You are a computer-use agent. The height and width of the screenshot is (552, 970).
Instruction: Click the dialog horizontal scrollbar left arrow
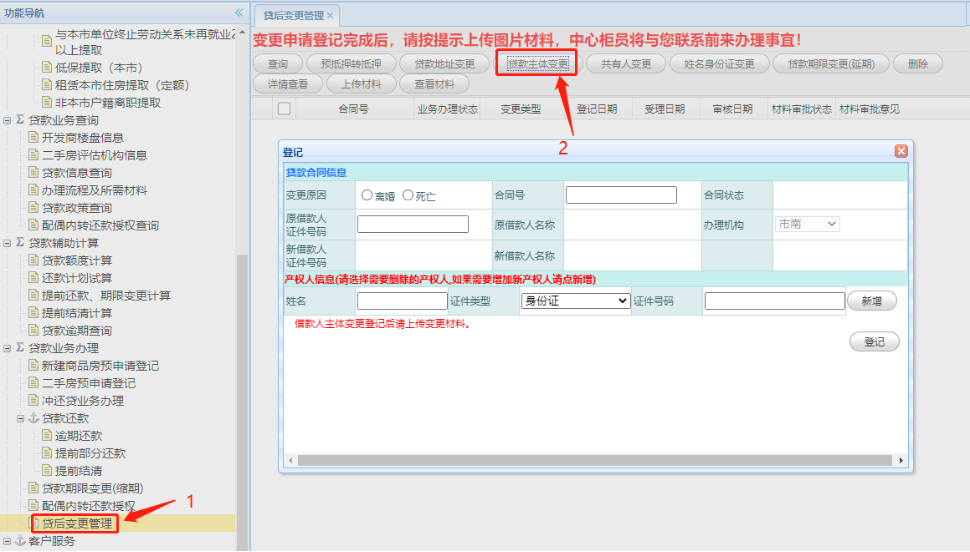[x=291, y=460]
